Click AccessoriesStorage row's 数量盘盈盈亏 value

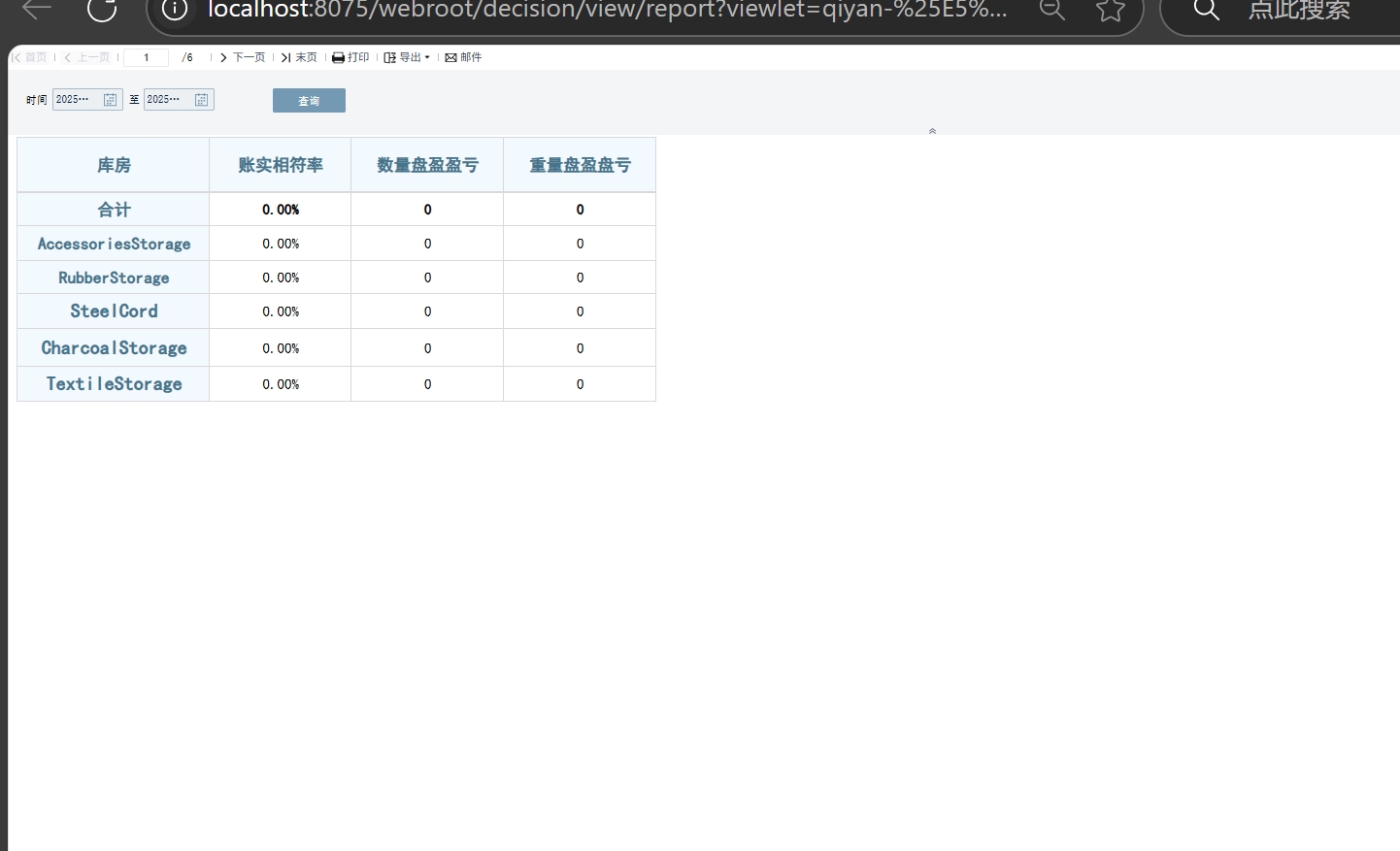click(427, 244)
